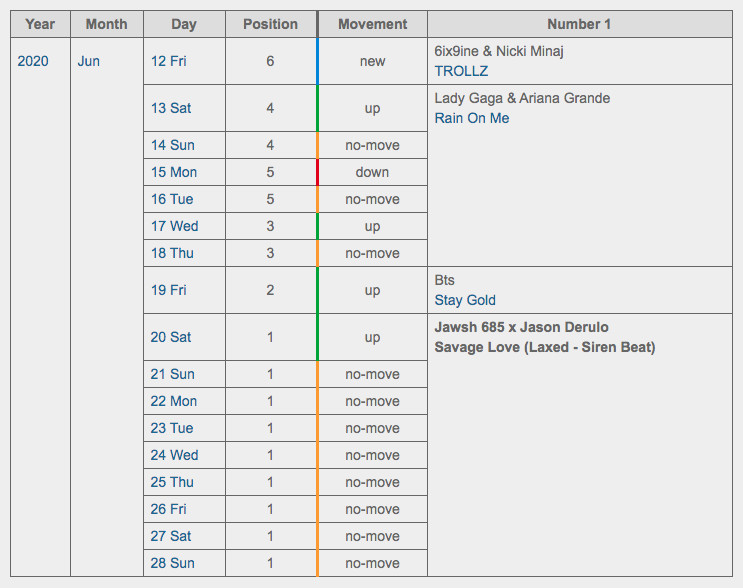This screenshot has height=588, width=743.
Task: Open the 2020 year link
Action: pyautogui.click(x=33, y=61)
